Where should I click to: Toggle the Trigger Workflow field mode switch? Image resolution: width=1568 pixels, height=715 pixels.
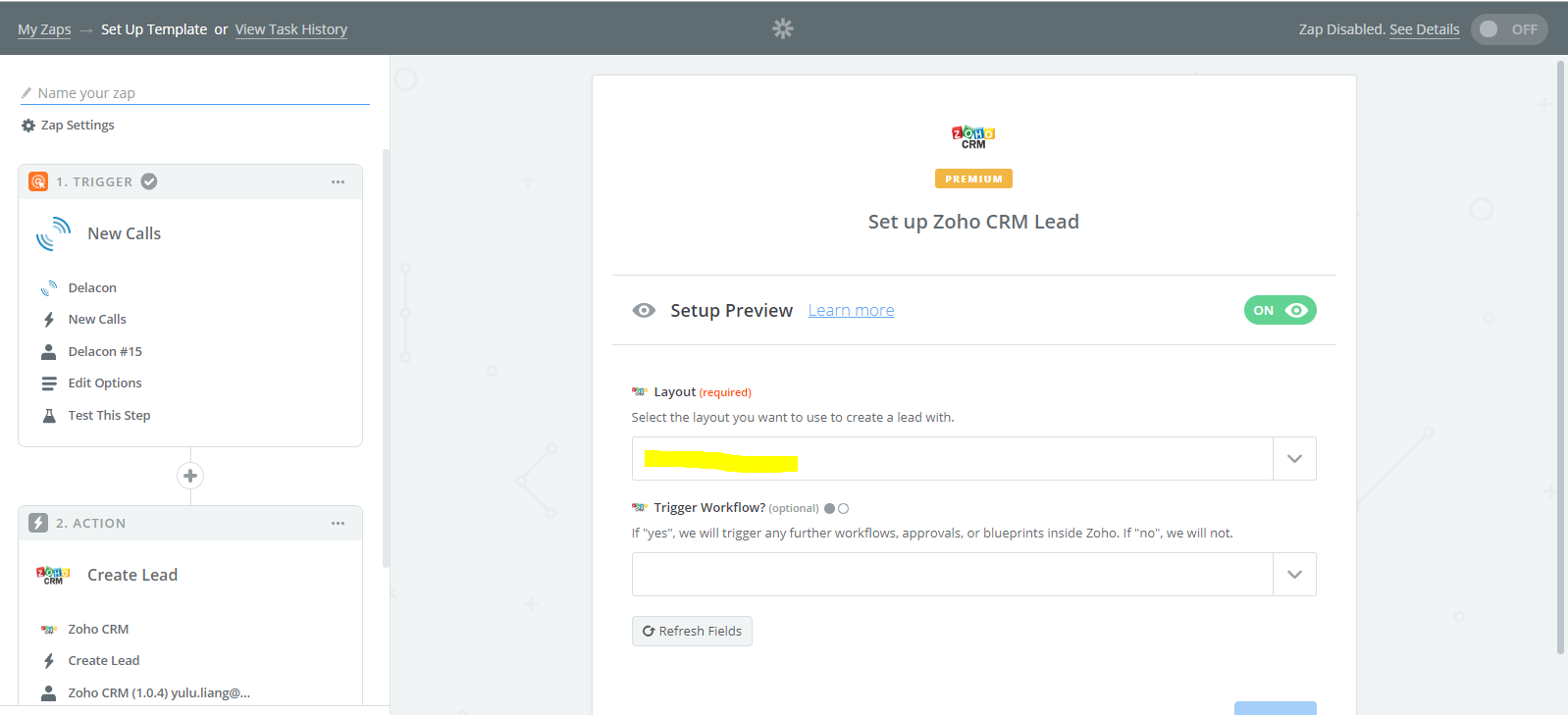(x=837, y=508)
